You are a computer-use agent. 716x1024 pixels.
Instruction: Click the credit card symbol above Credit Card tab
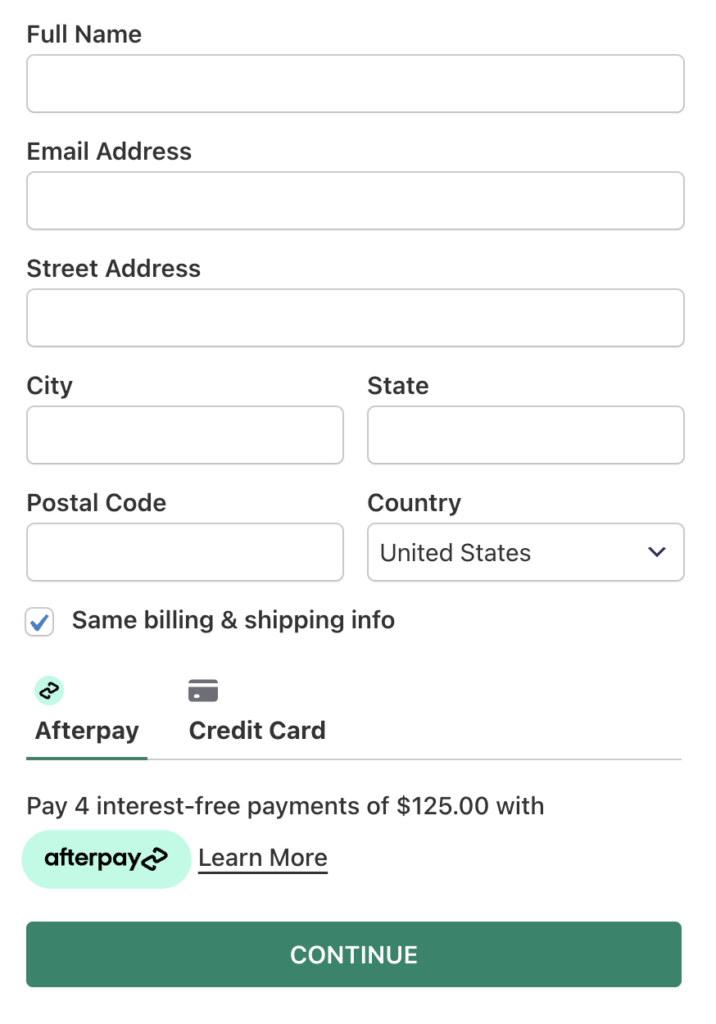[x=203, y=690]
